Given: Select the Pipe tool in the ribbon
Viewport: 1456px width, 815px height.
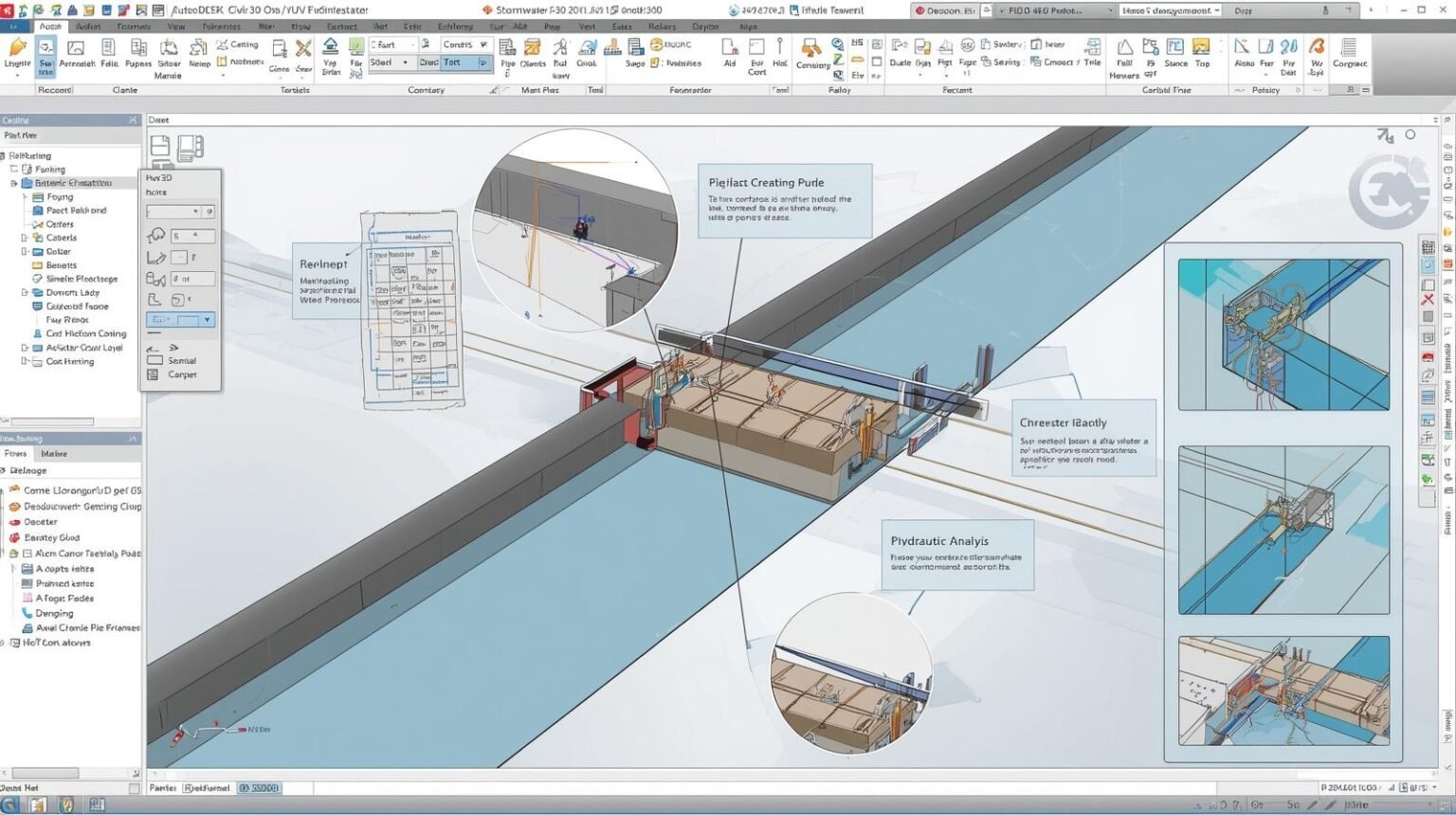Looking at the screenshot, I should point(506,52).
